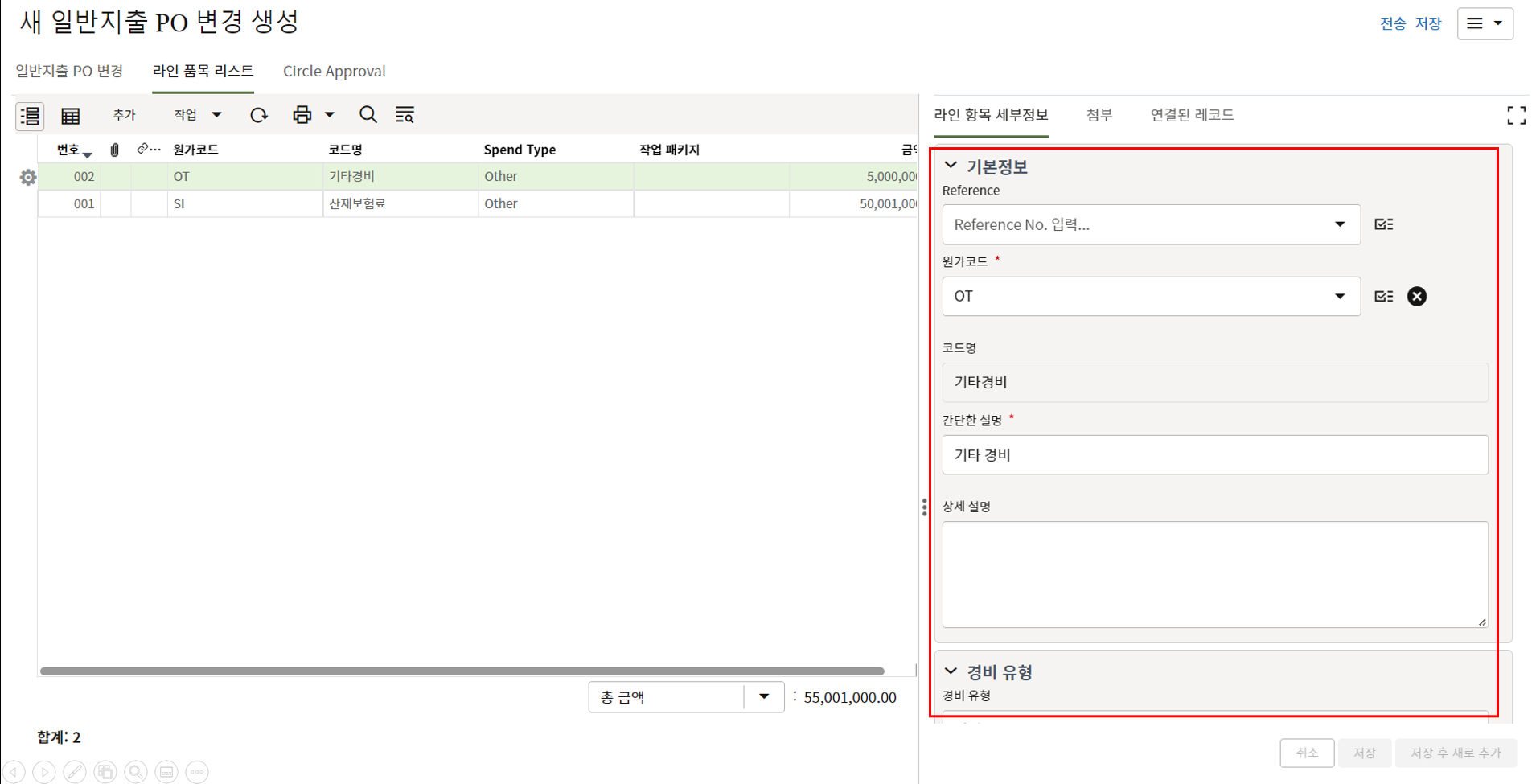Click the gear icon beside row 002
The image size is (1536, 784).
28,177
